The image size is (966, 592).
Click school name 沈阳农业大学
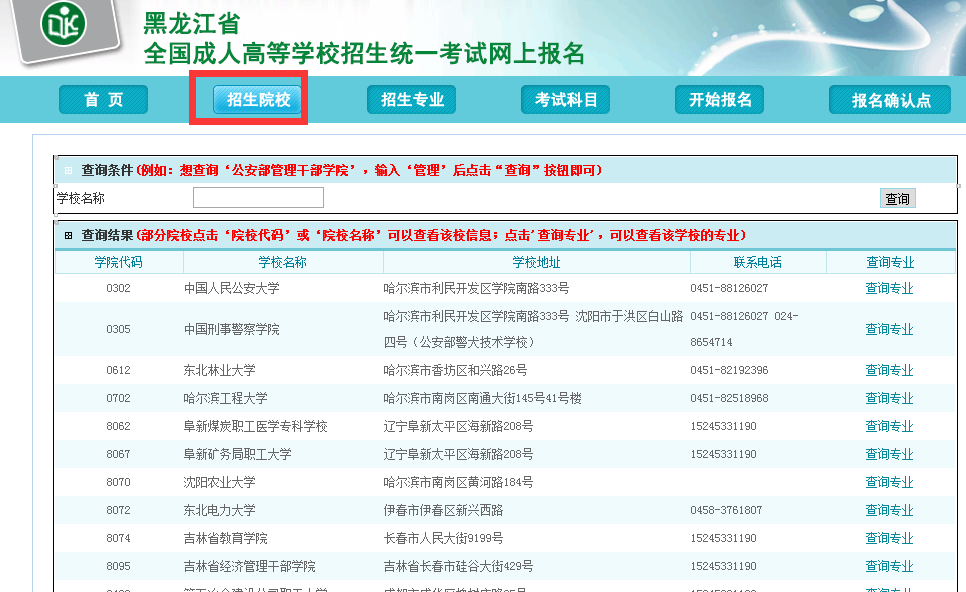(x=219, y=482)
